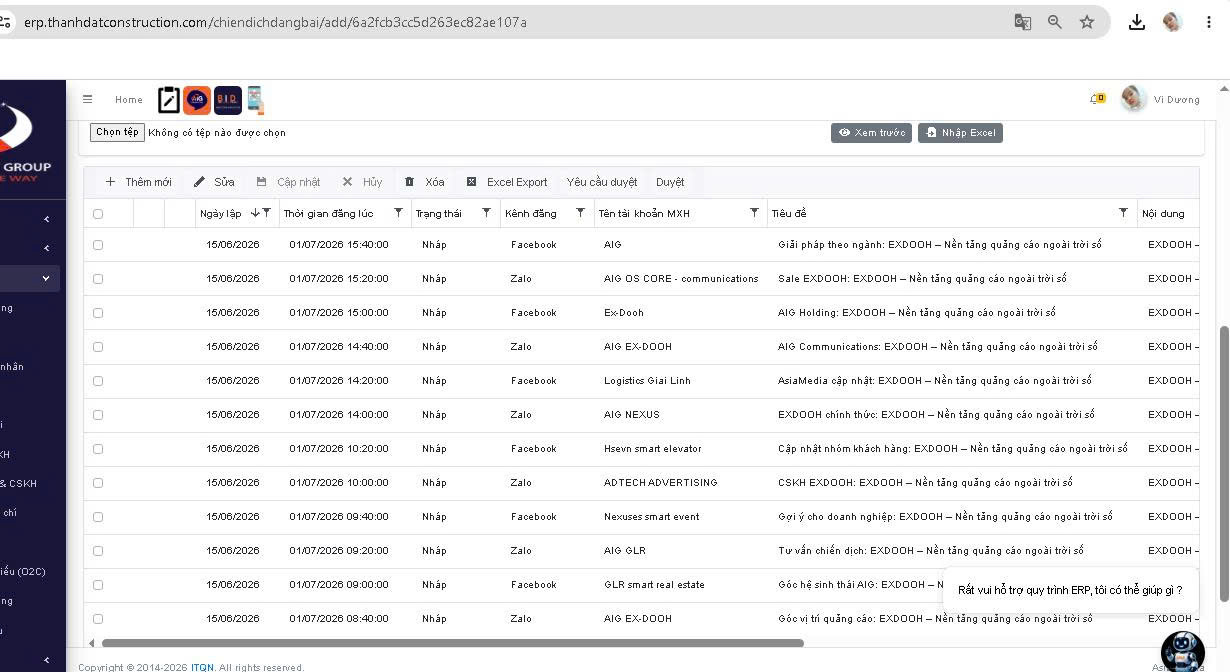The image size is (1230, 672).
Task: Click the 01/07/2026 08:40:00 time cell
Action: click(339, 619)
